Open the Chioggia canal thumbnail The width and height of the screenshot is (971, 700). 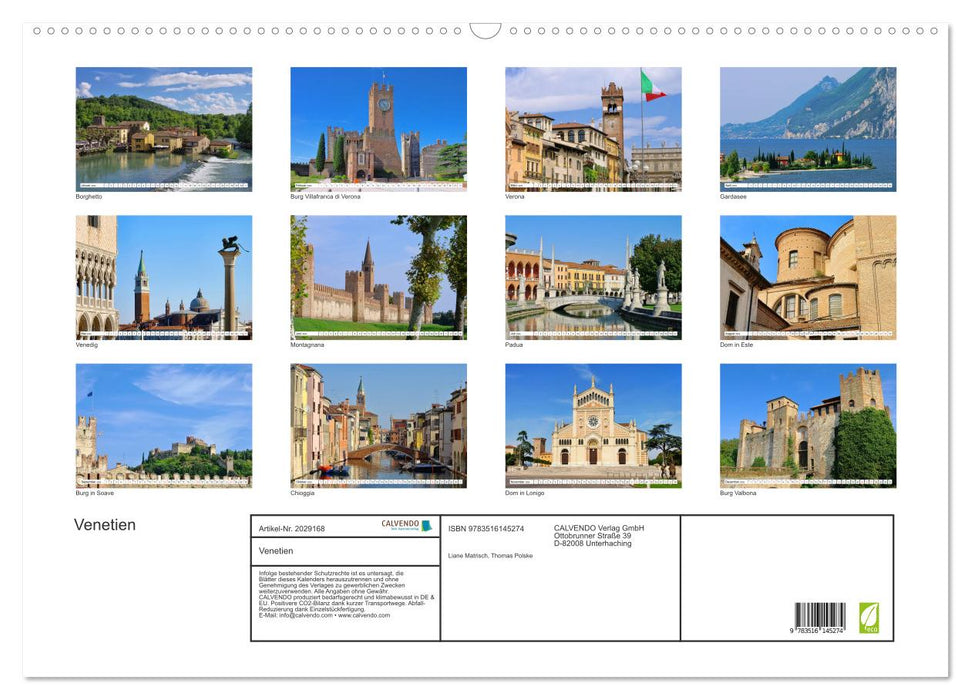378,425
